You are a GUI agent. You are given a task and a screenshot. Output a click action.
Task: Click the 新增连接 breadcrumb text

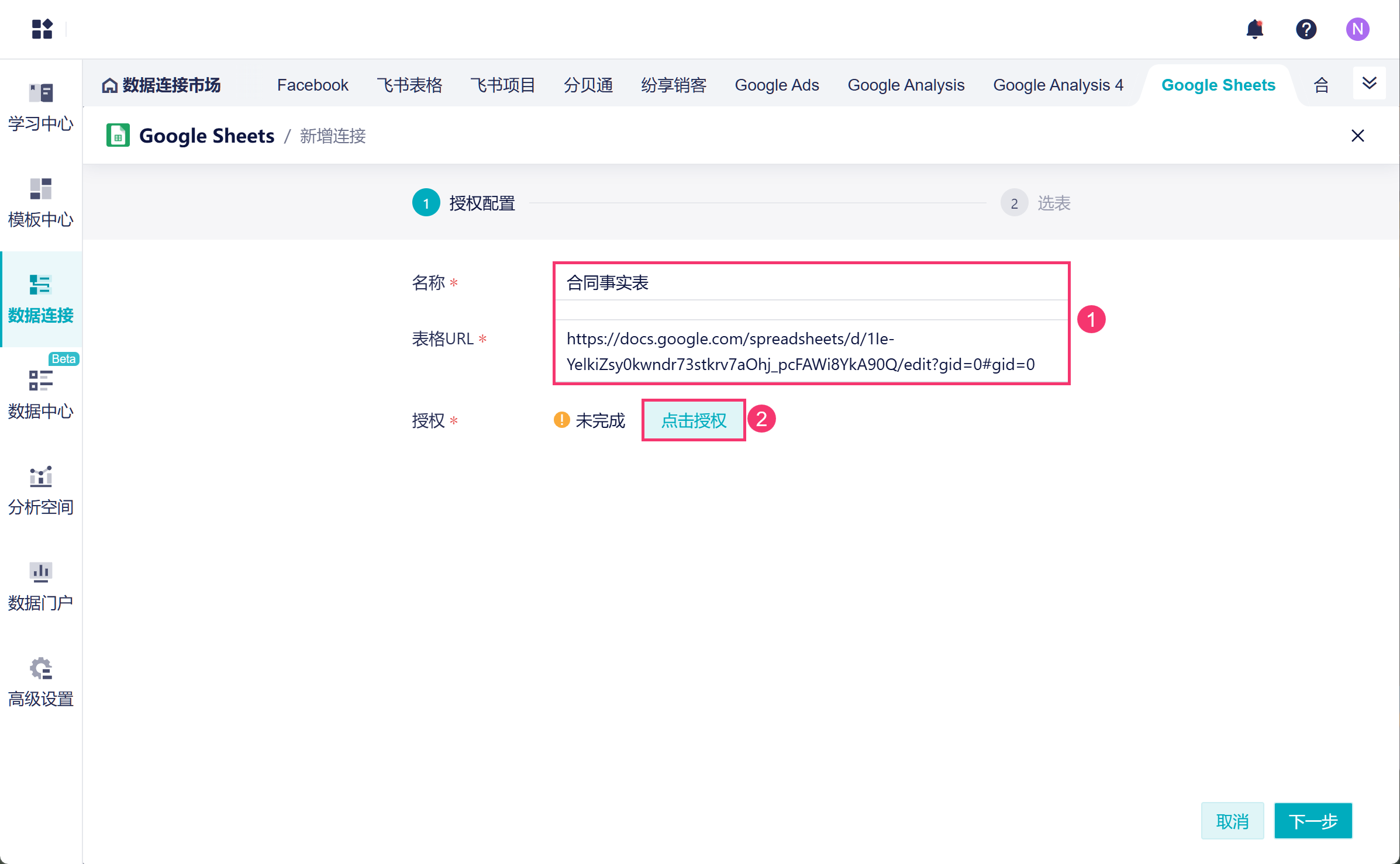tap(333, 136)
